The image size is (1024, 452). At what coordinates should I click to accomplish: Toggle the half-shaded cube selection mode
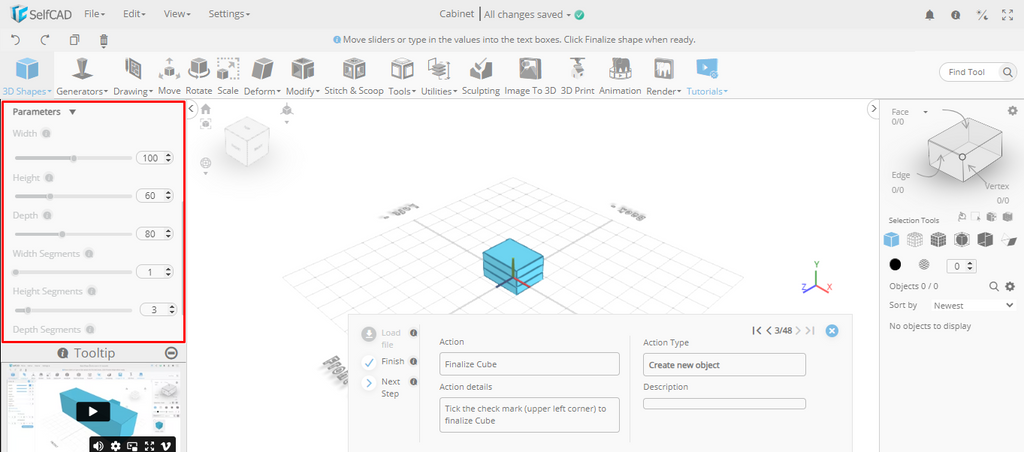click(985, 240)
